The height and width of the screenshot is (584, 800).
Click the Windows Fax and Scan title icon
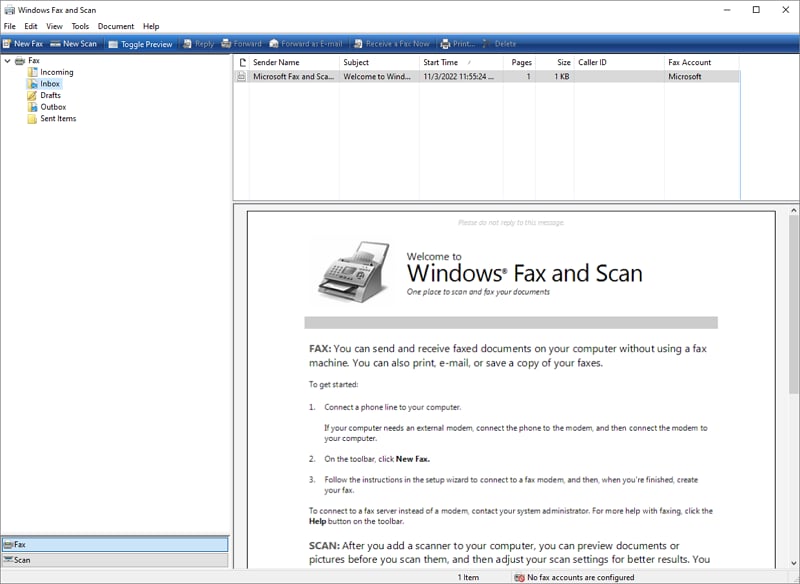pos(9,10)
